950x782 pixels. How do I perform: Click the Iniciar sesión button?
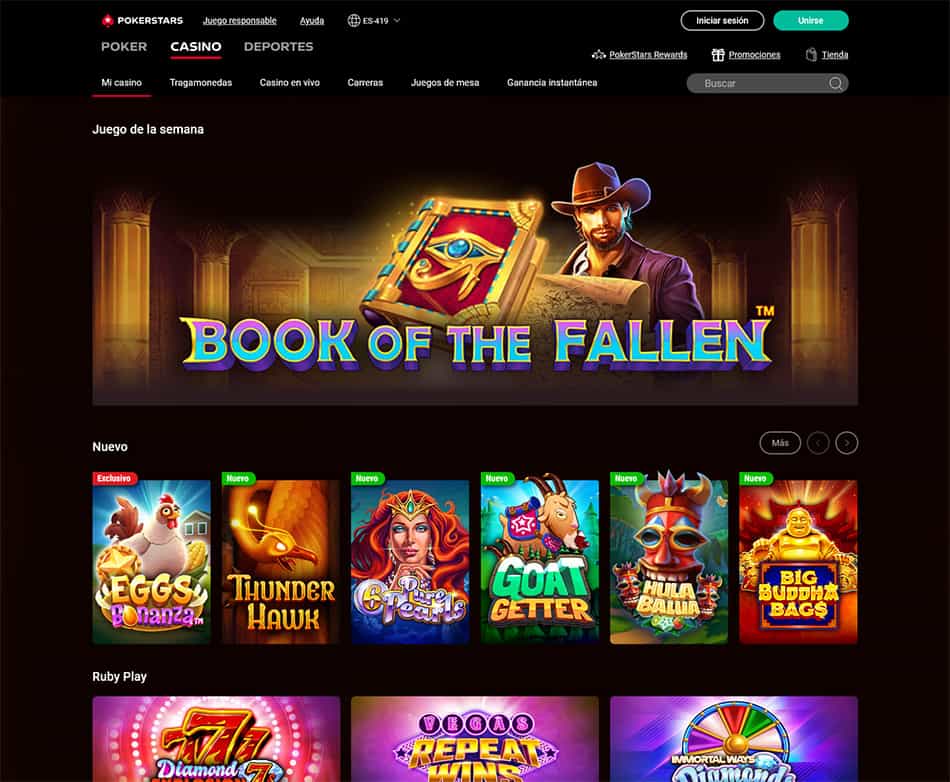pyautogui.click(x=722, y=21)
